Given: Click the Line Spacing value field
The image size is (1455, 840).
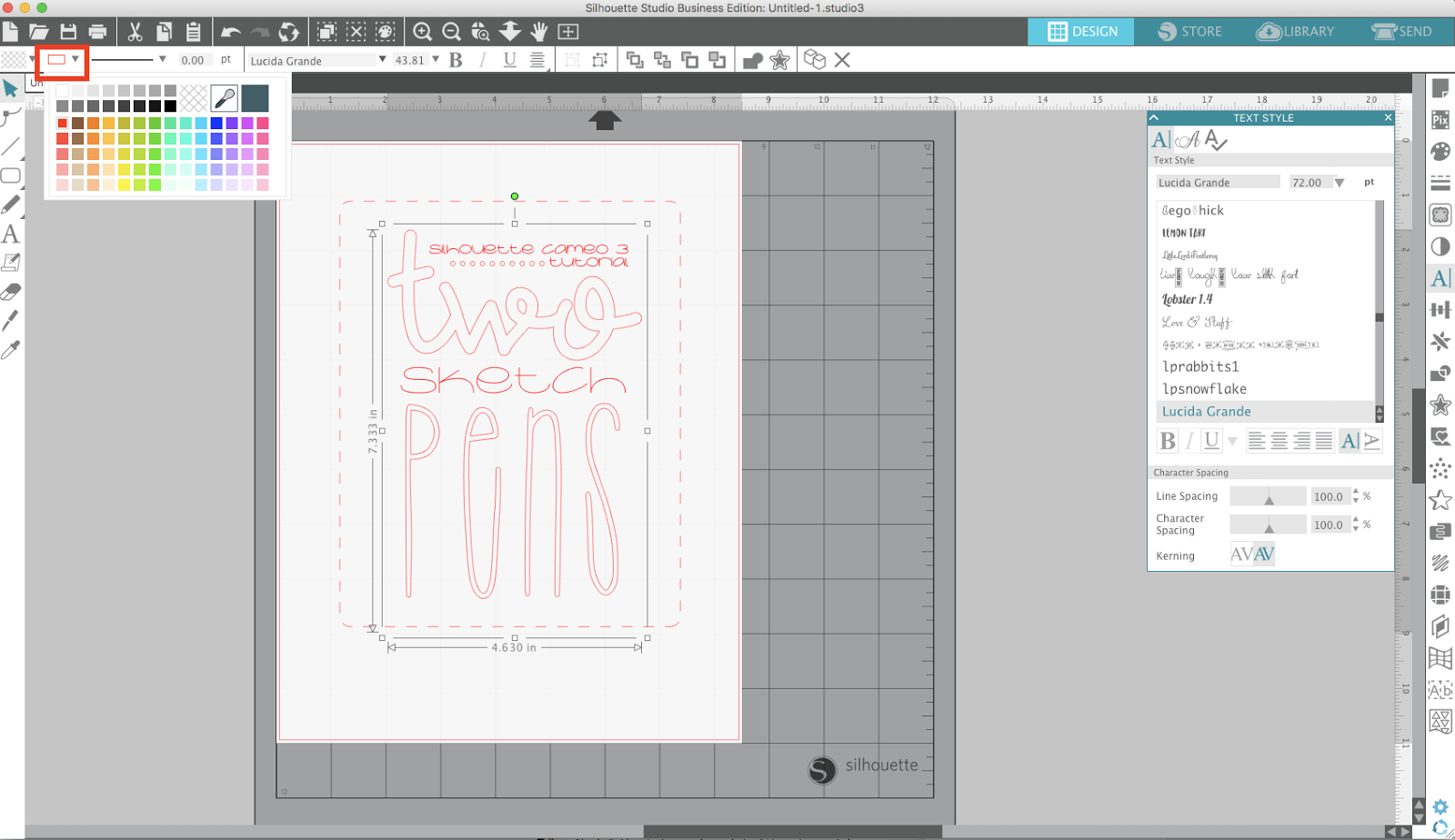Looking at the screenshot, I should [1330, 495].
